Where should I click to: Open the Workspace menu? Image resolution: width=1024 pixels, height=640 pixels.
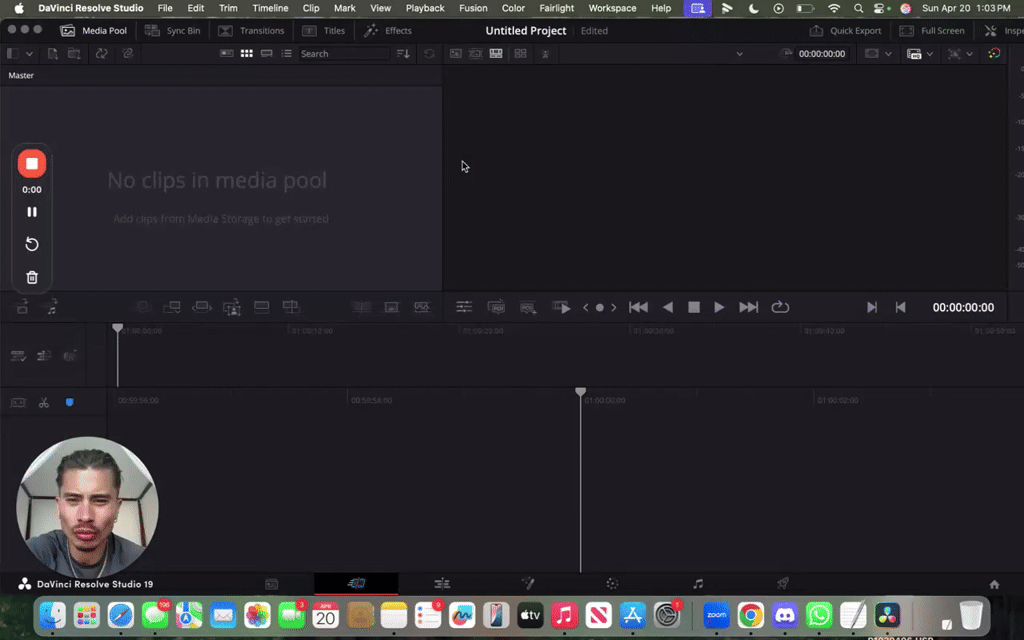(x=612, y=8)
